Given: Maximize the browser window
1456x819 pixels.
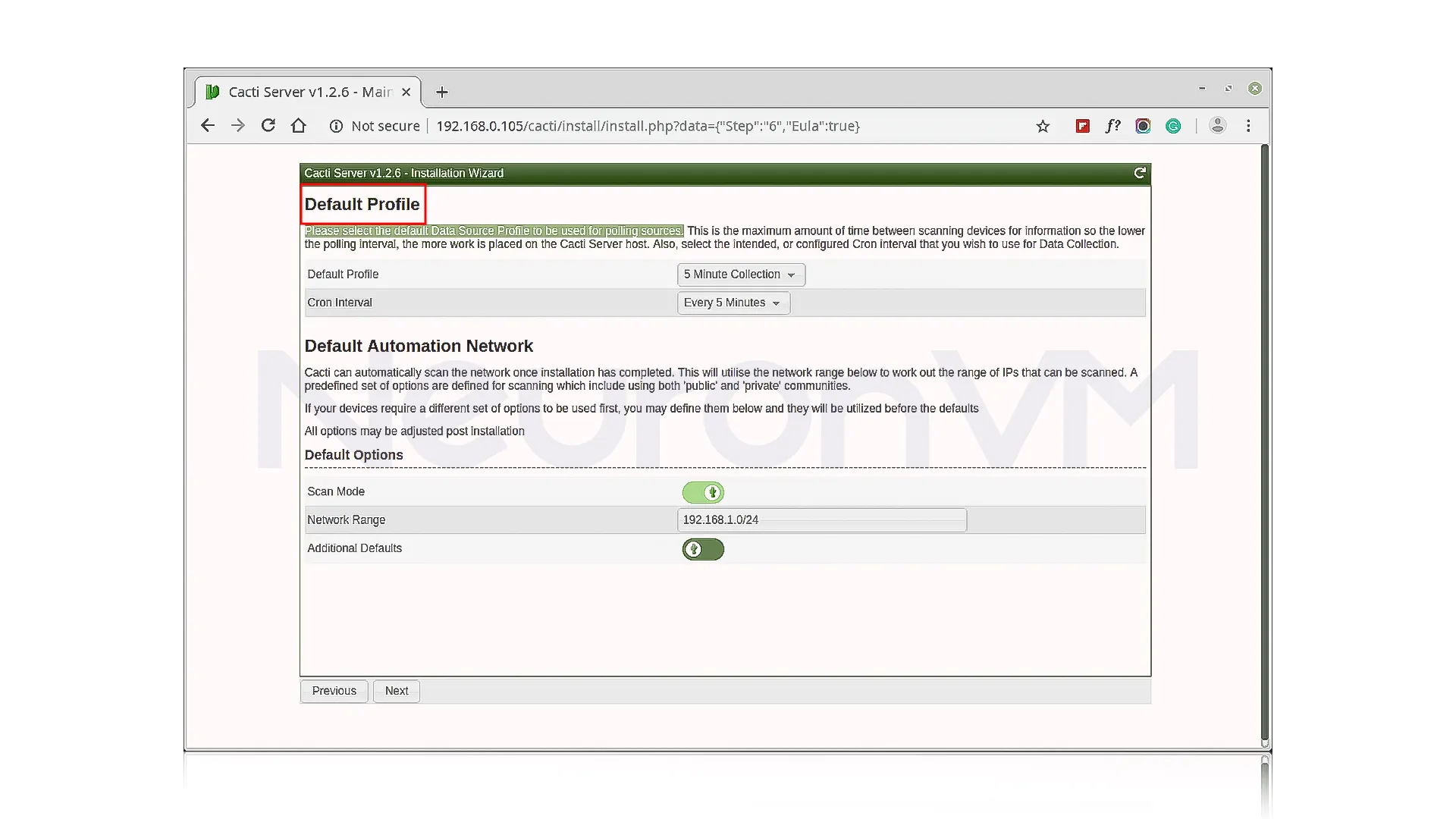Looking at the screenshot, I should [1228, 89].
